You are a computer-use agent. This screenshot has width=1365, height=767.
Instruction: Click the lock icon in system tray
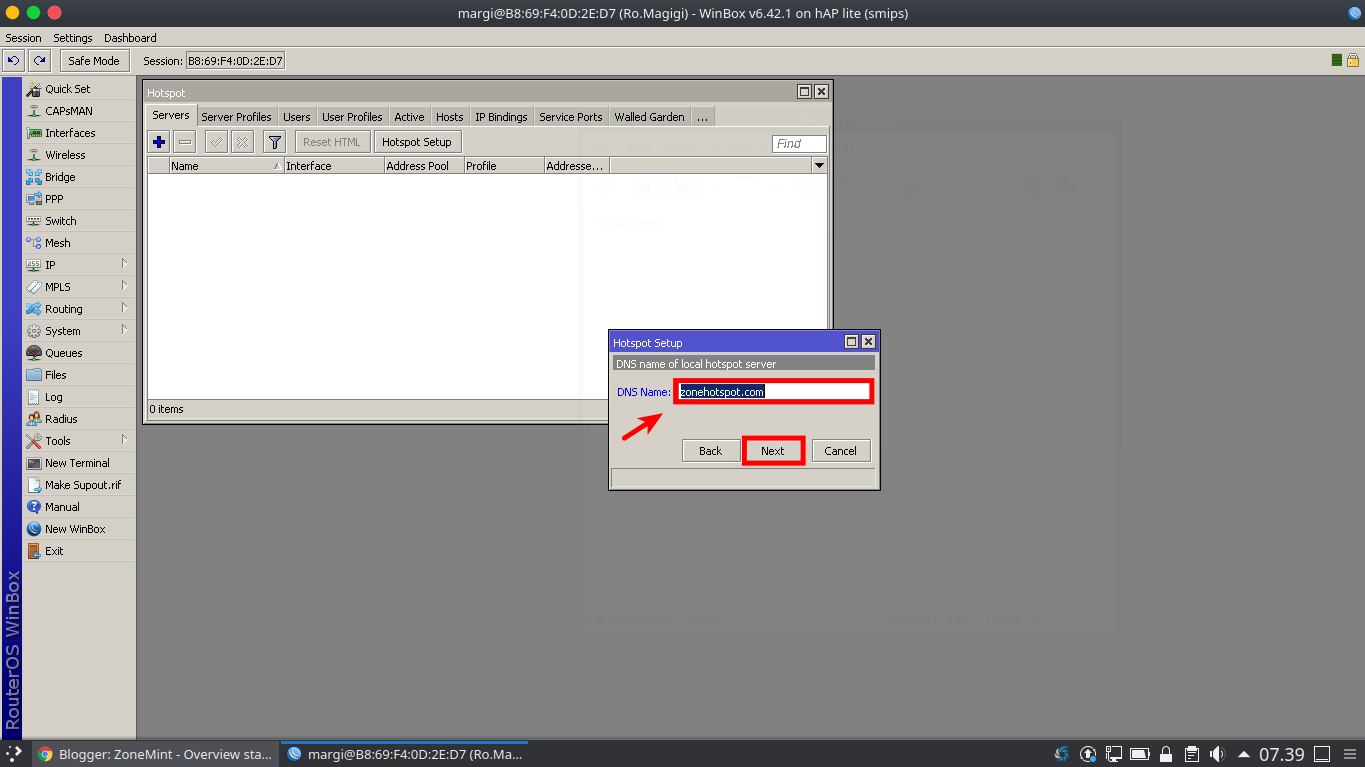(x=1166, y=754)
